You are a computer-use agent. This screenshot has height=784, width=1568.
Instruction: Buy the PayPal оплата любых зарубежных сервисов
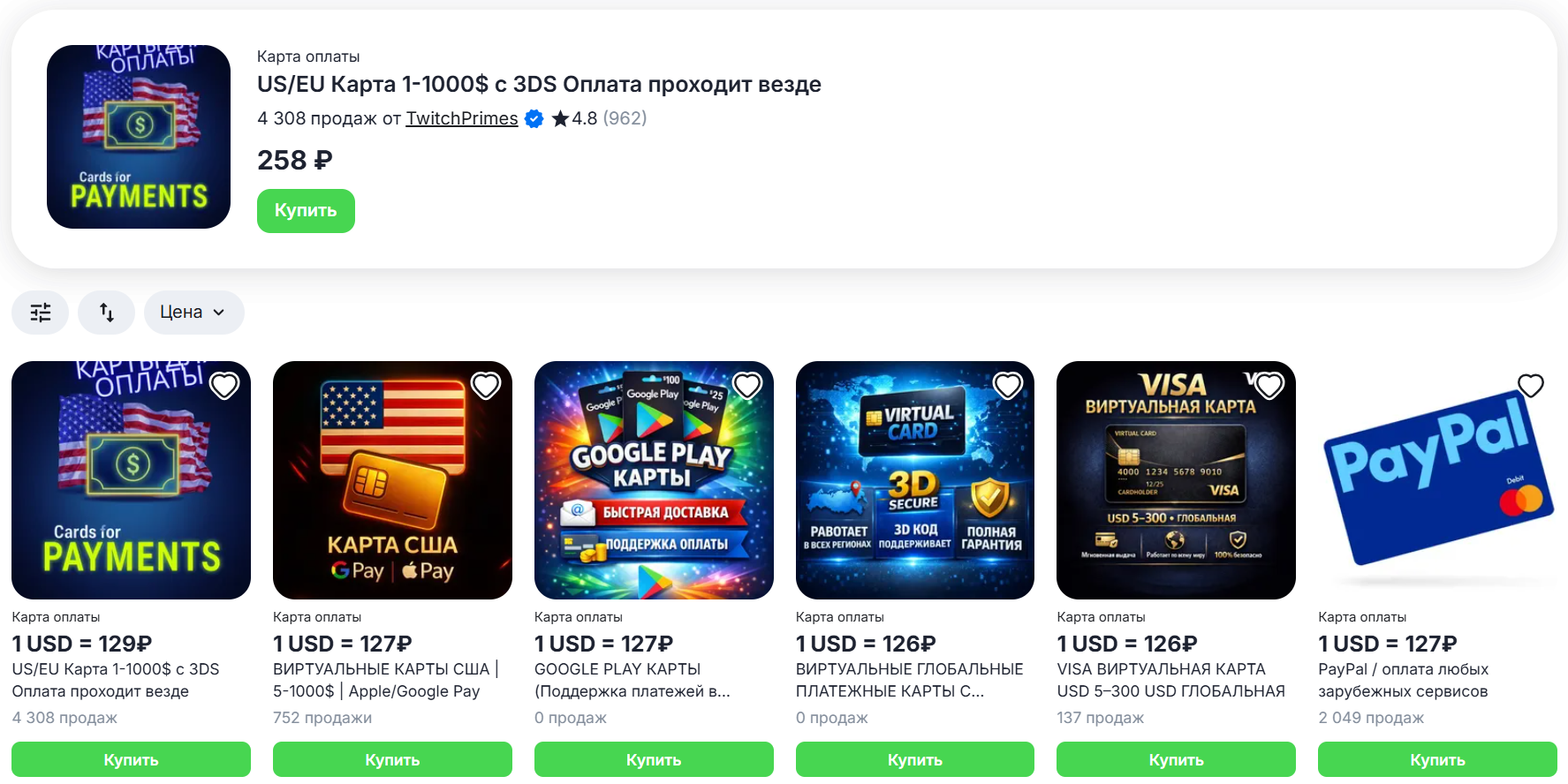(1437, 760)
